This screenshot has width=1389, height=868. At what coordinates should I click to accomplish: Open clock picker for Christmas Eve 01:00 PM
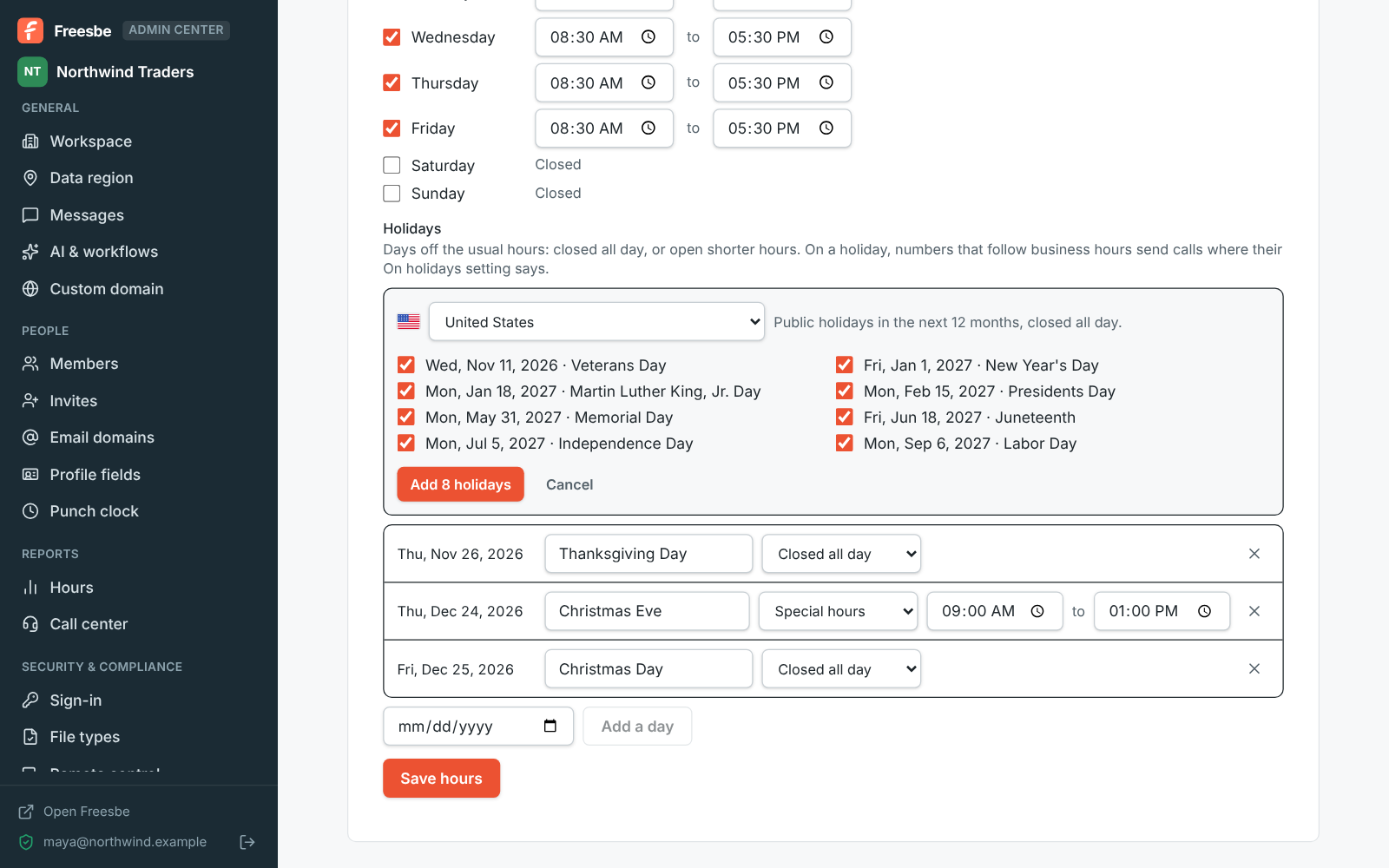click(1205, 611)
